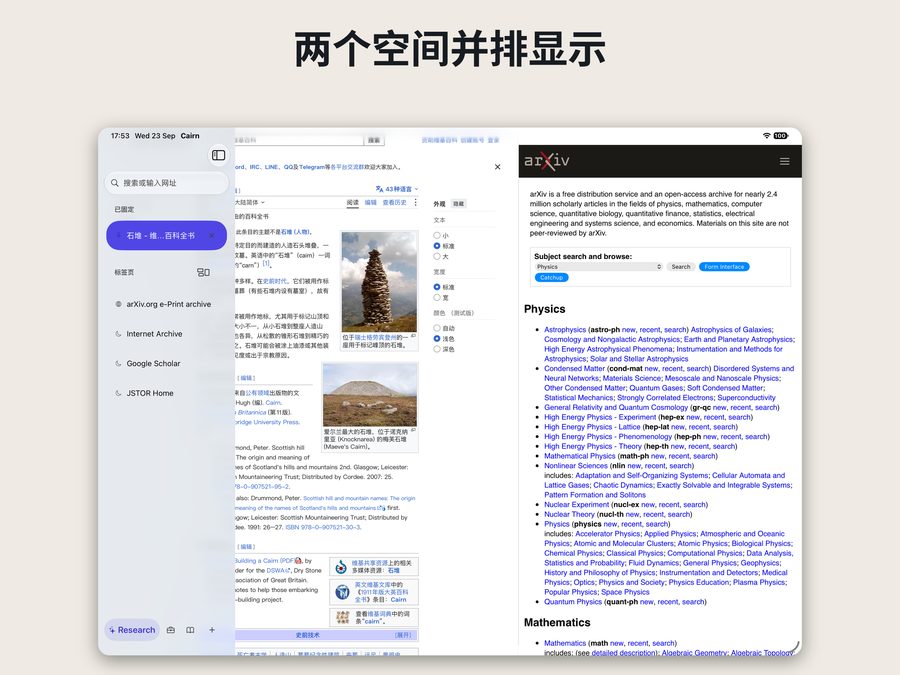Screen dimensions: 900x675
Task: Click the 搜索或输入网址 address field
Action: [166, 183]
